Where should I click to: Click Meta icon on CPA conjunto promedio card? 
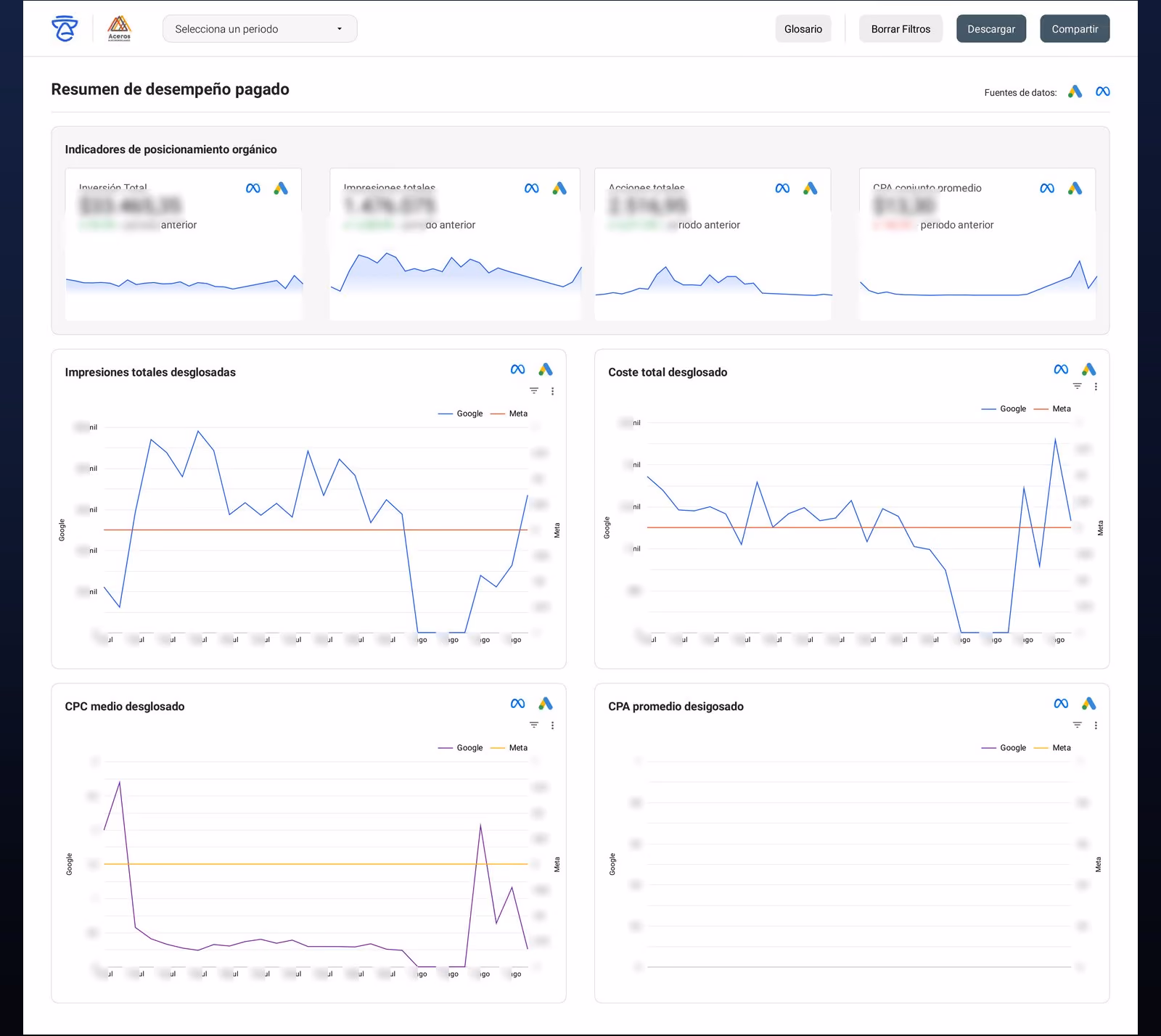(1047, 189)
